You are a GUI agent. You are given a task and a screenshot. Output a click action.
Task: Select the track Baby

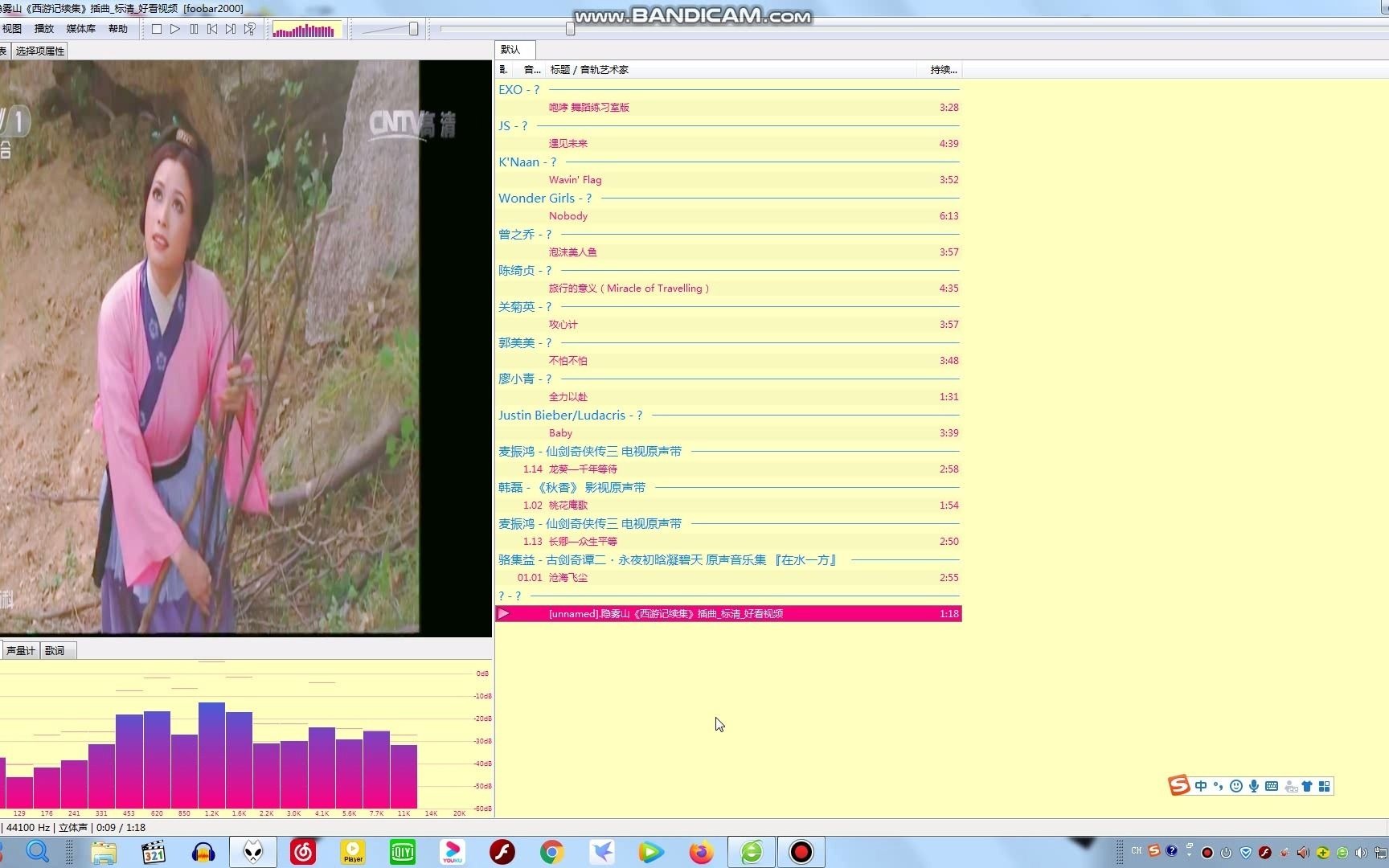point(728,432)
